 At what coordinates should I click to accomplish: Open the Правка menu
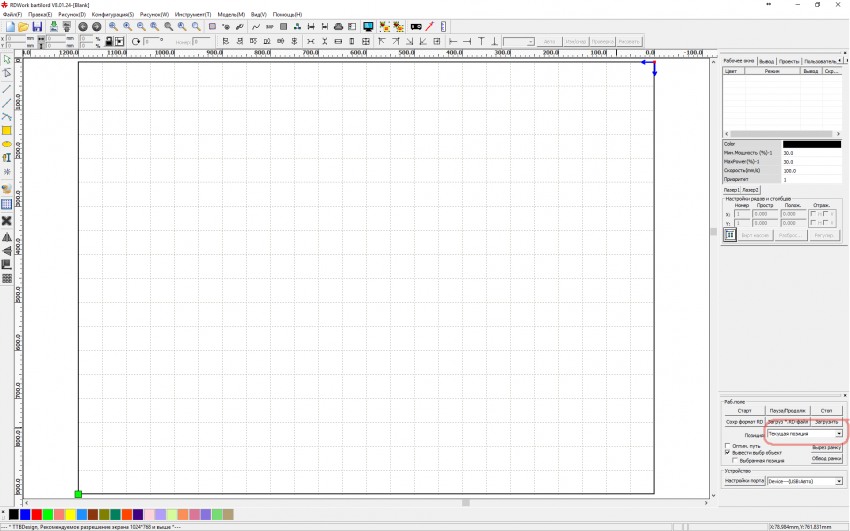(x=40, y=15)
